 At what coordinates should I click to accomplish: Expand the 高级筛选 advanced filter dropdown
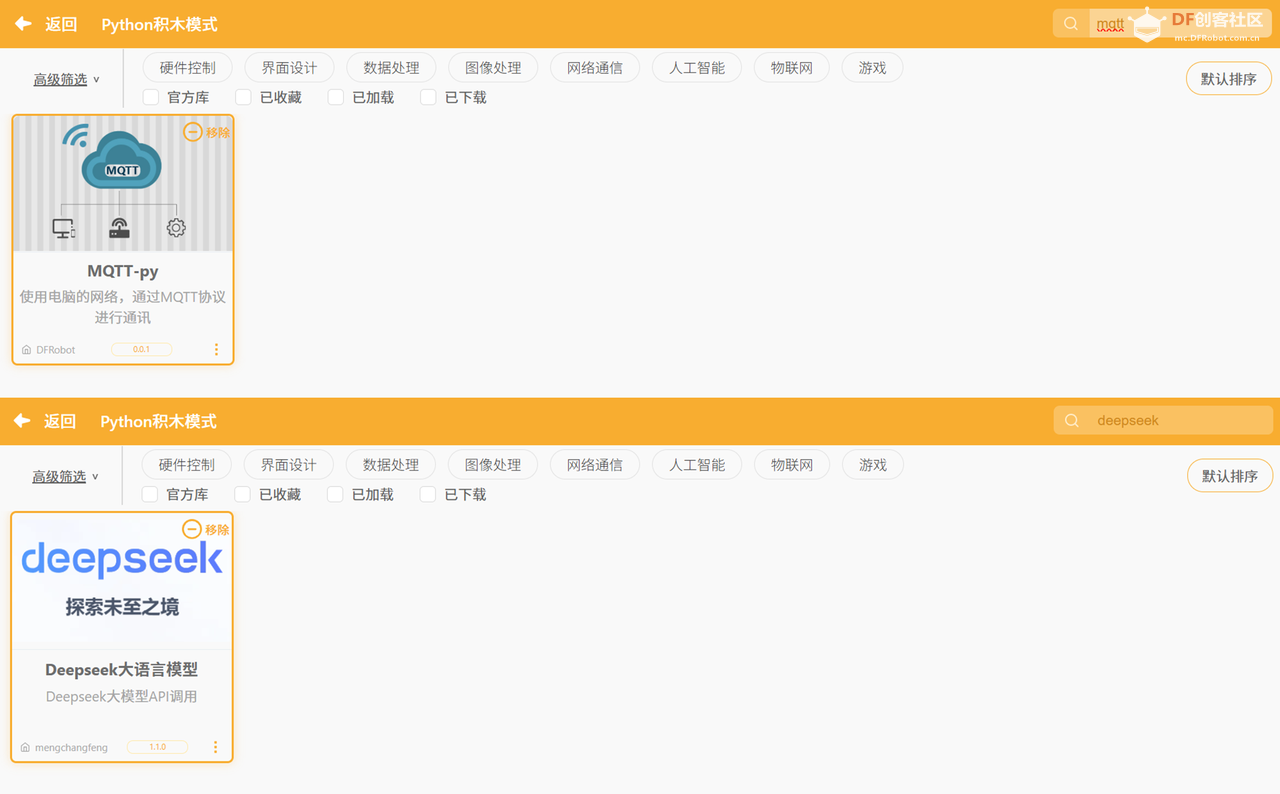click(x=66, y=78)
